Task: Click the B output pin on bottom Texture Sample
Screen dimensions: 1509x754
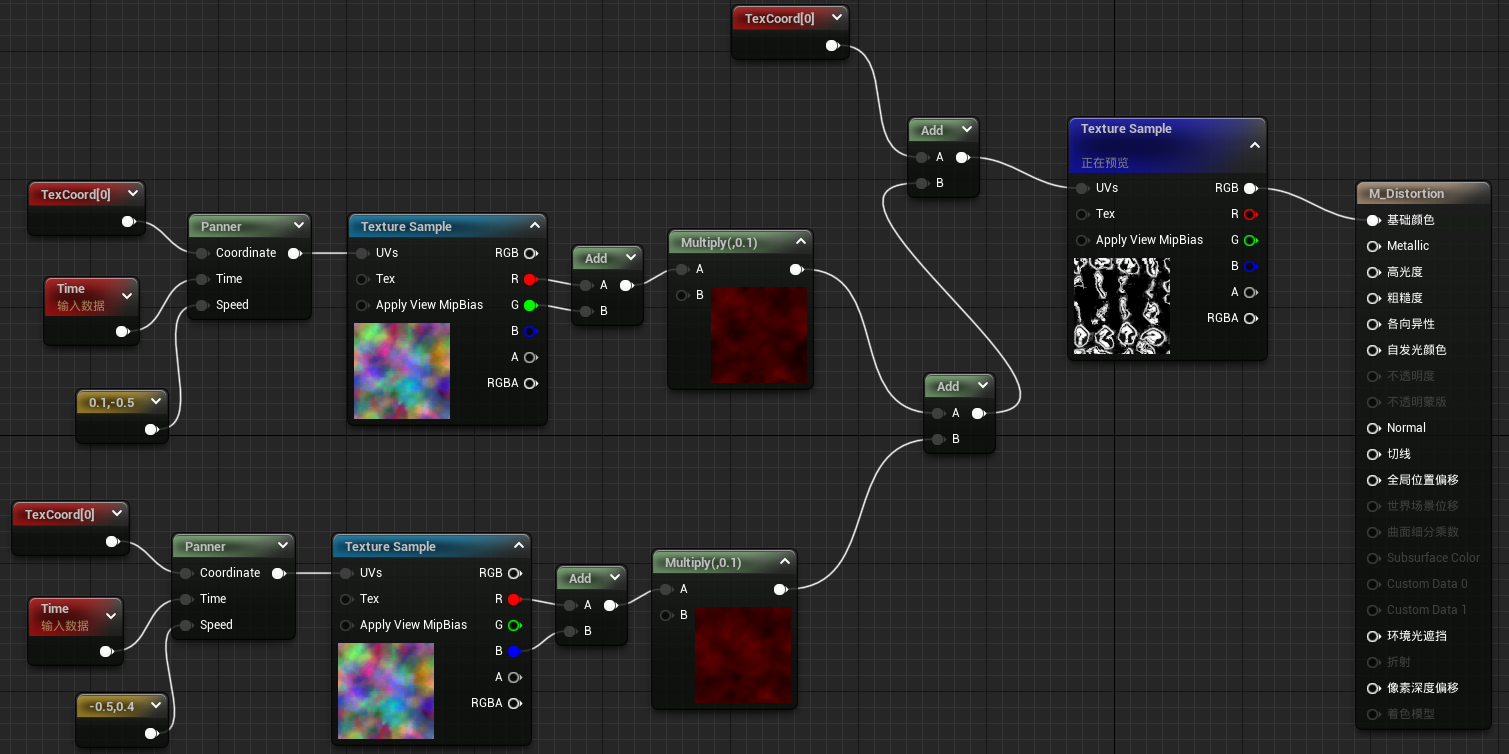Action: click(x=512, y=651)
